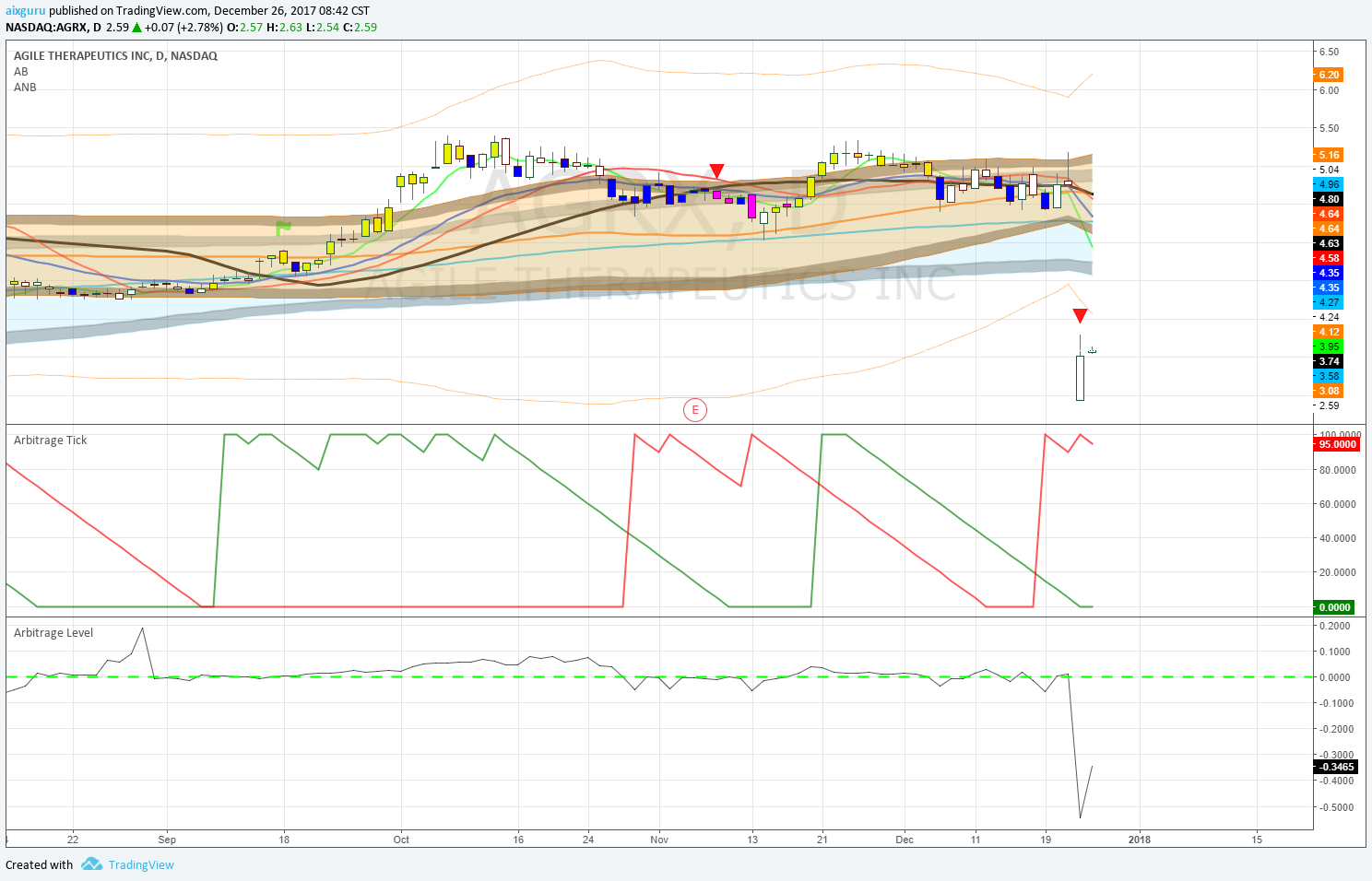Click the 24 date on the time axis

pos(588,840)
